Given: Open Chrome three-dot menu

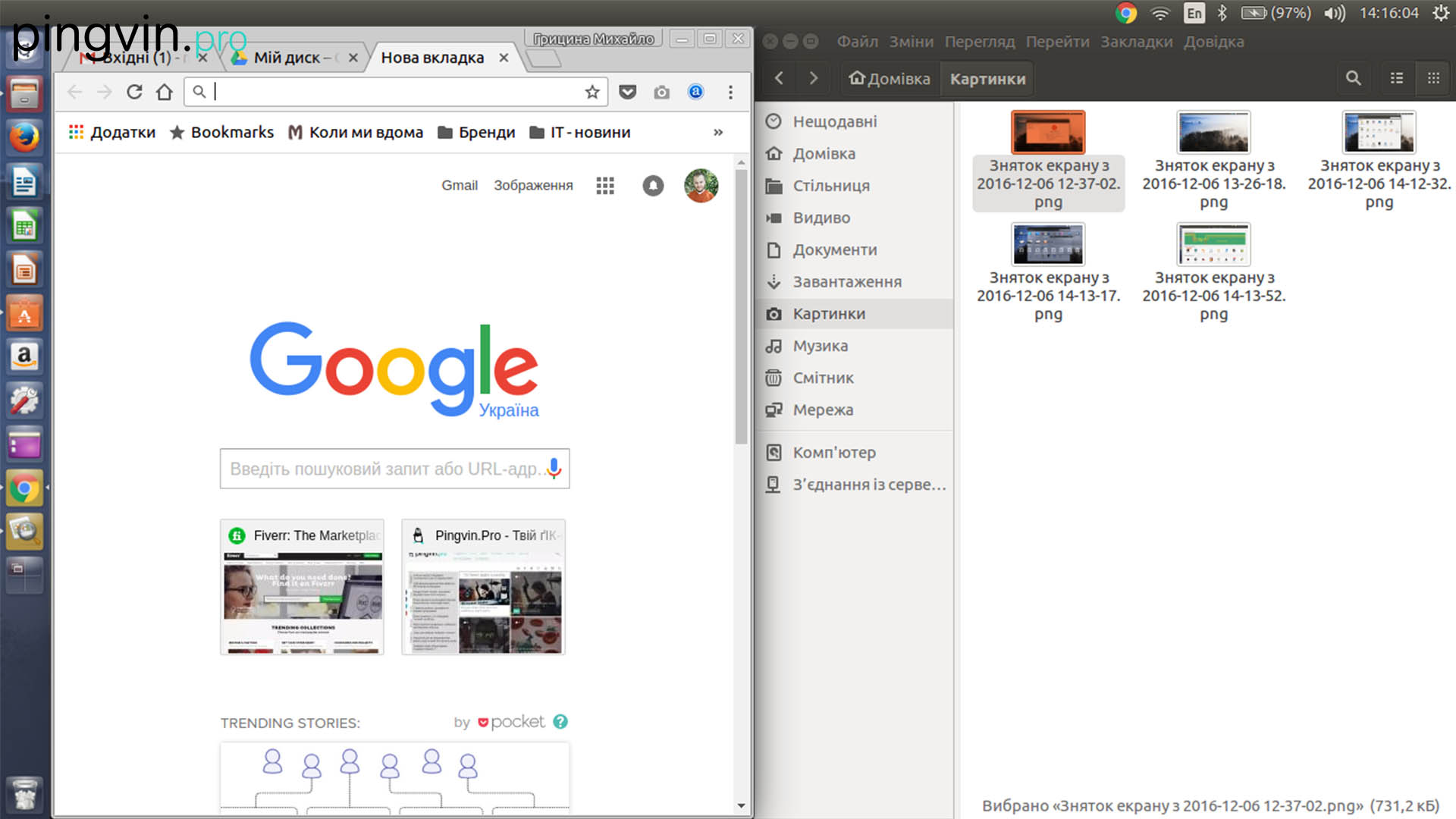Looking at the screenshot, I should click(730, 92).
